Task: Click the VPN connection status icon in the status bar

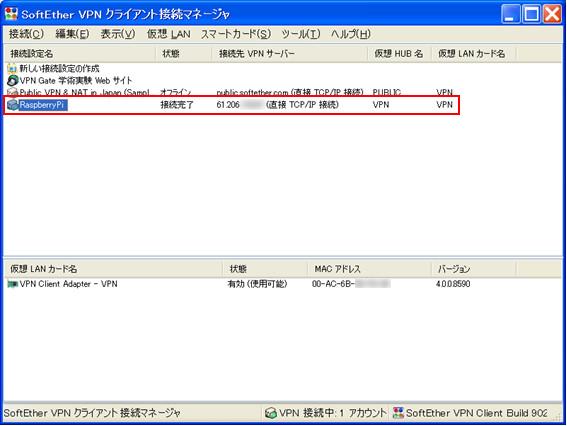Action: point(270,413)
